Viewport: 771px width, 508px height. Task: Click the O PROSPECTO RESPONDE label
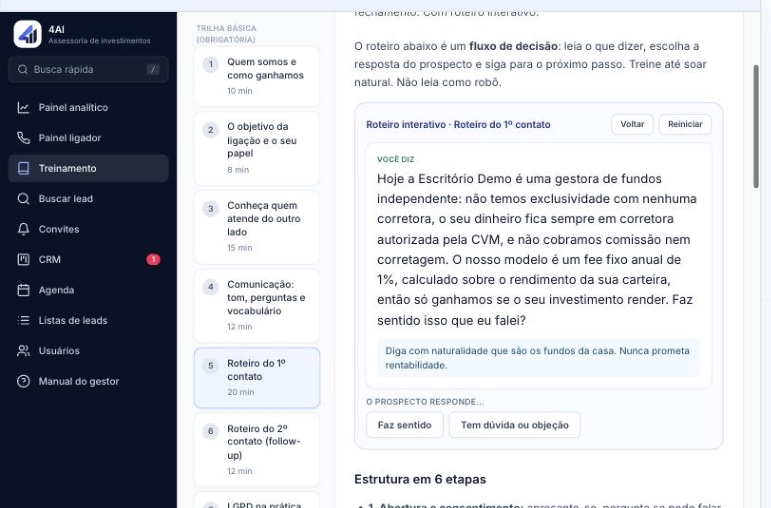(425, 402)
